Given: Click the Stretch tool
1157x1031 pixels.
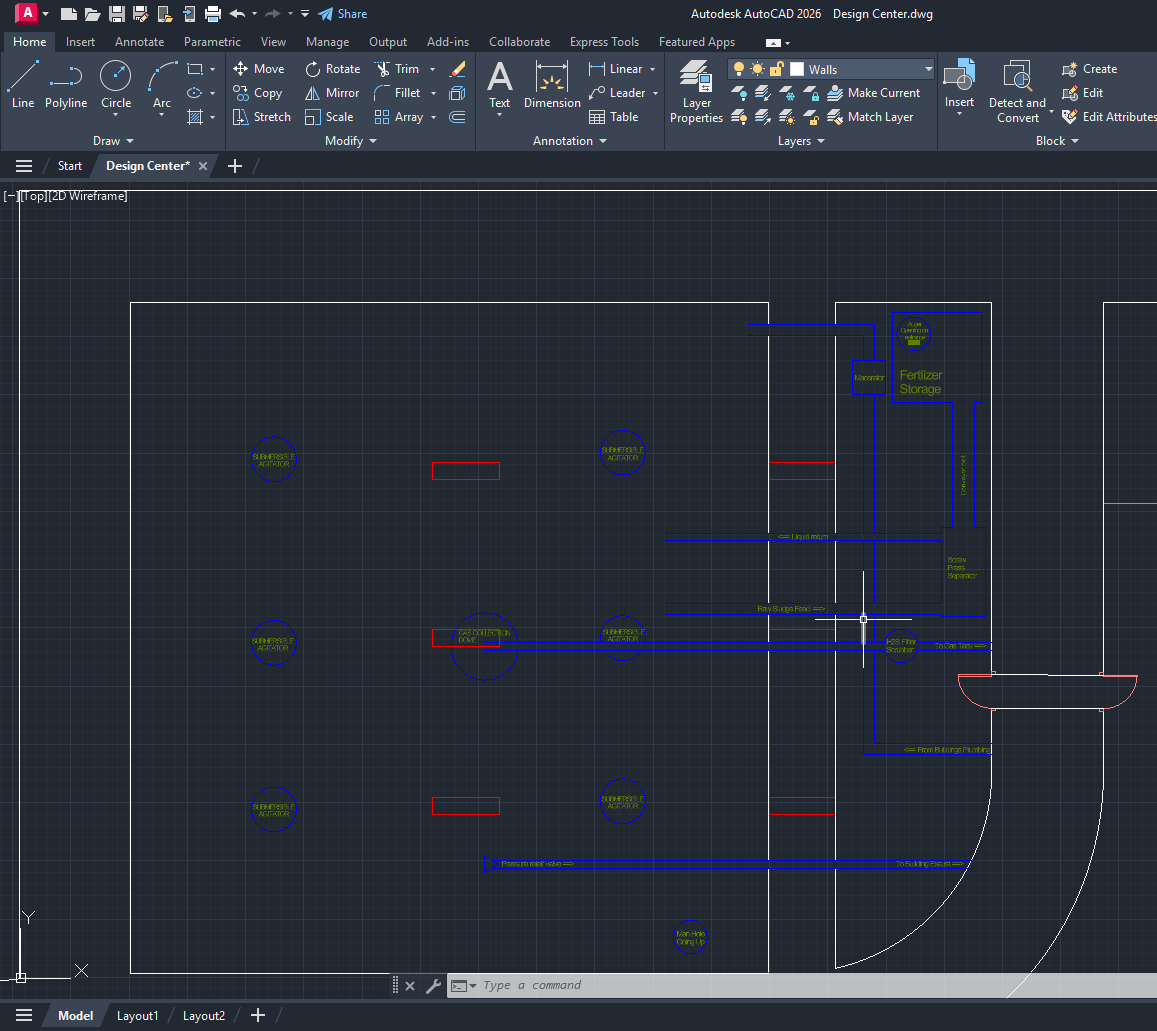Looking at the screenshot, I should click(x=262, y=117).
